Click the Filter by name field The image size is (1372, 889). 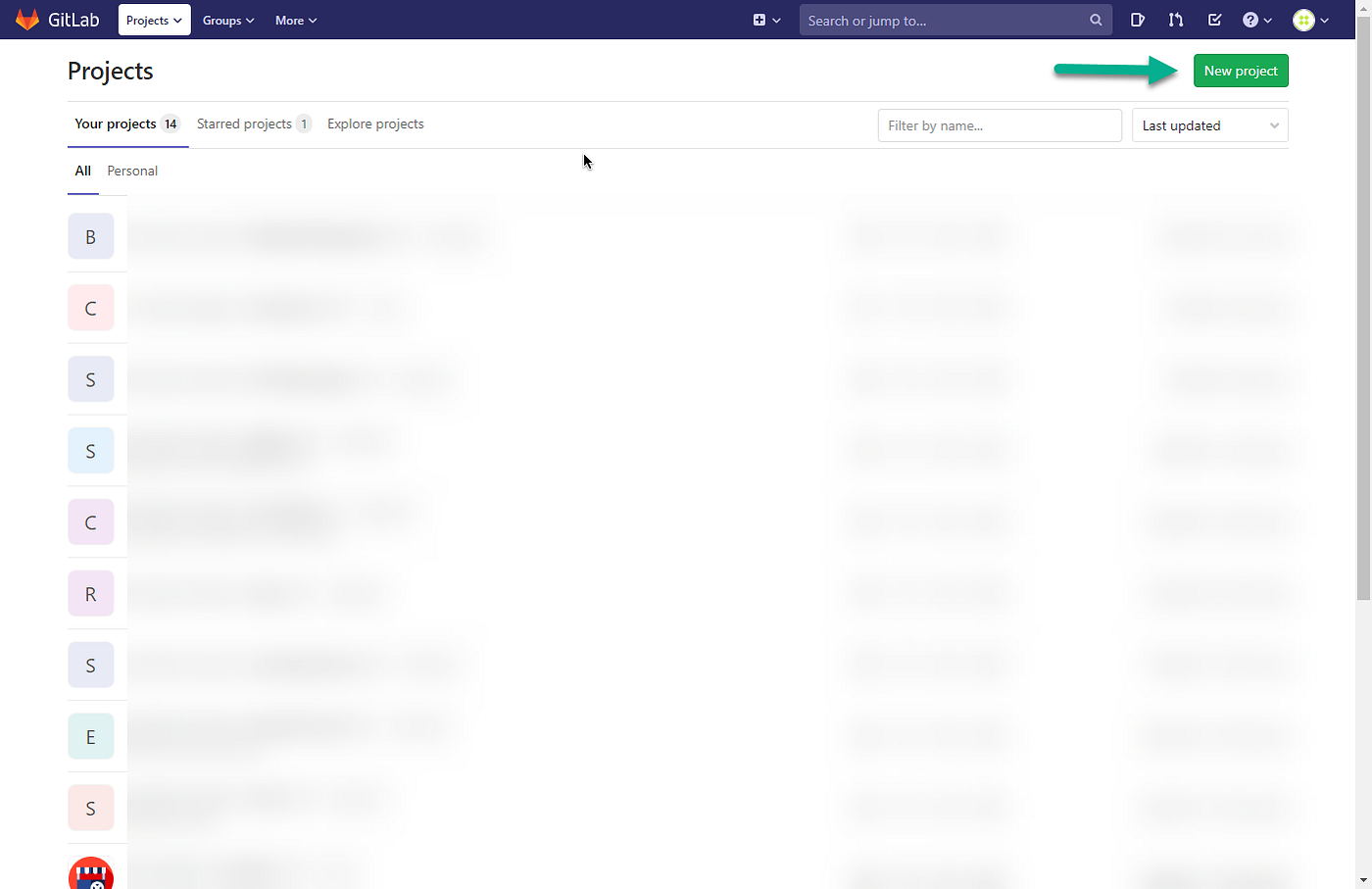click(x=1000, y=124)
